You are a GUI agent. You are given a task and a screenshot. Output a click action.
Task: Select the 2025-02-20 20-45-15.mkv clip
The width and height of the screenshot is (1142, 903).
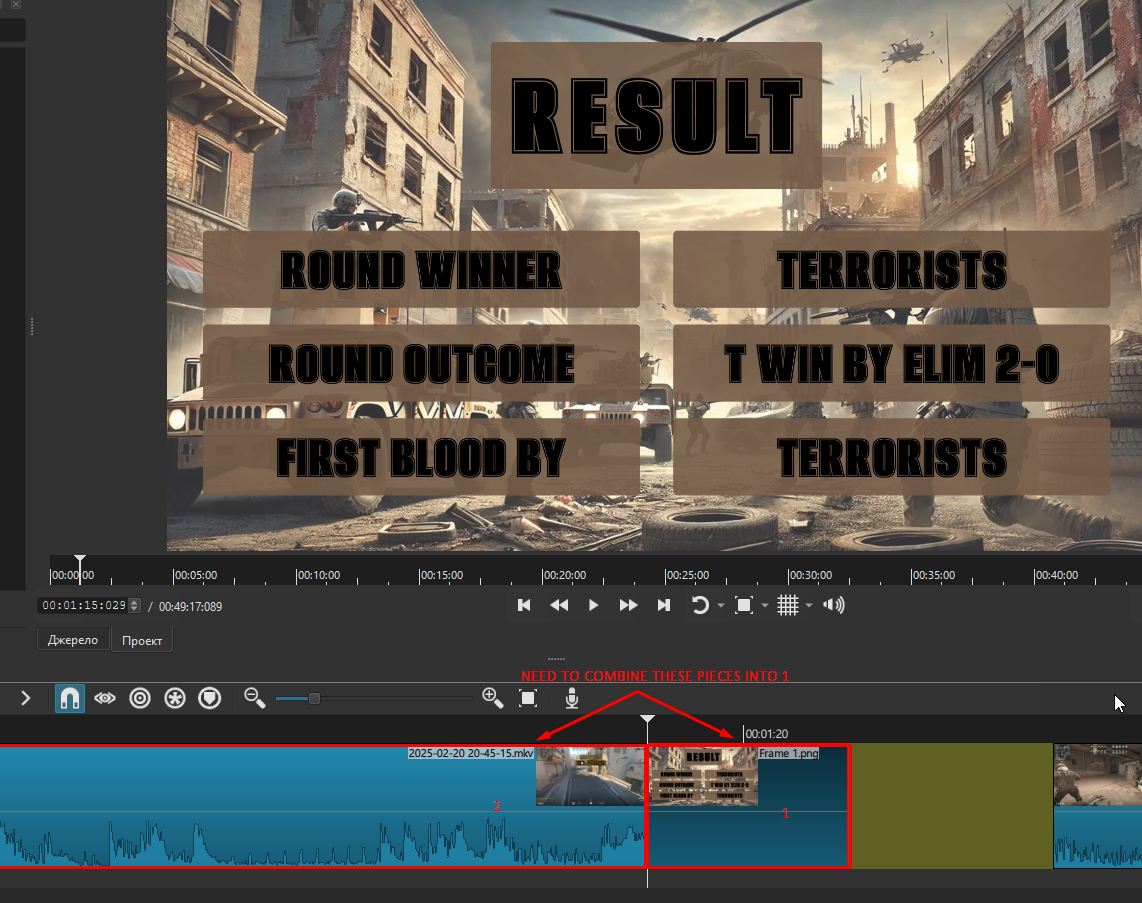pos(322,805)
